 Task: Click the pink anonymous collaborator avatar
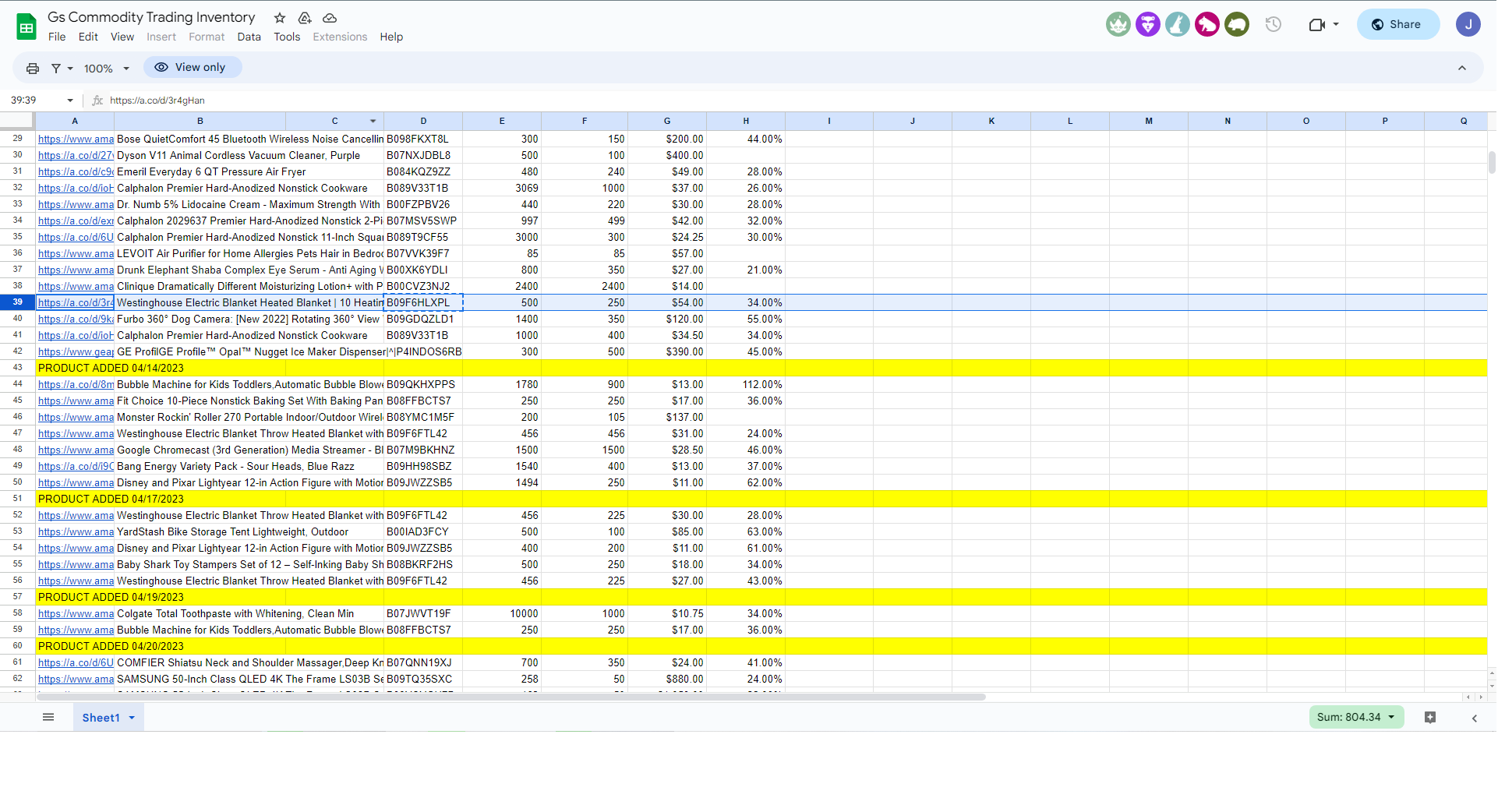(x=1207, y=24)
